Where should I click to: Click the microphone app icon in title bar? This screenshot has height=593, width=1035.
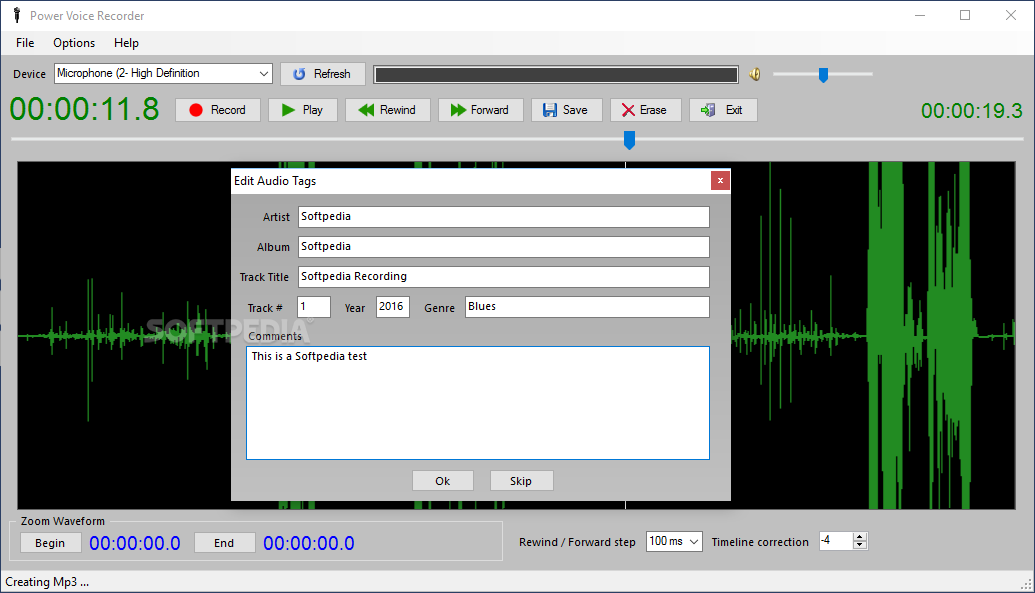click(x=17, y=15)
